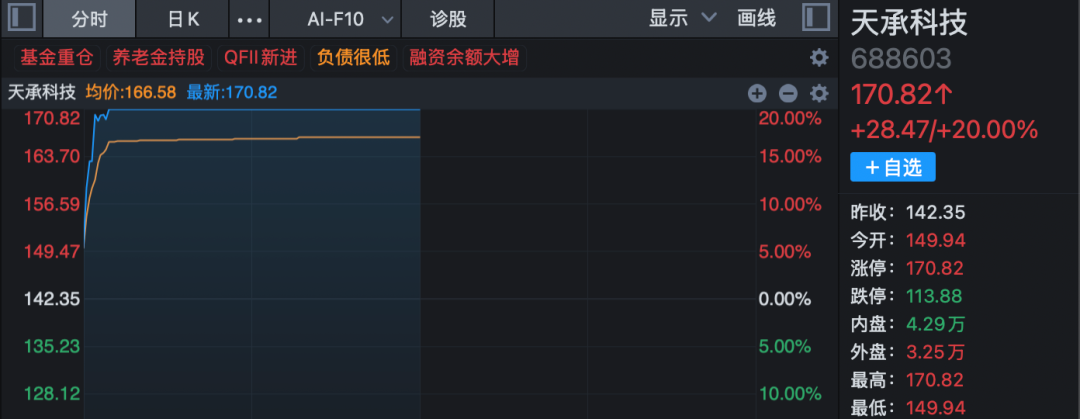1080x419 pixels.
Task: Toggle the left sidebar panel icon
Action: [21, 18]
